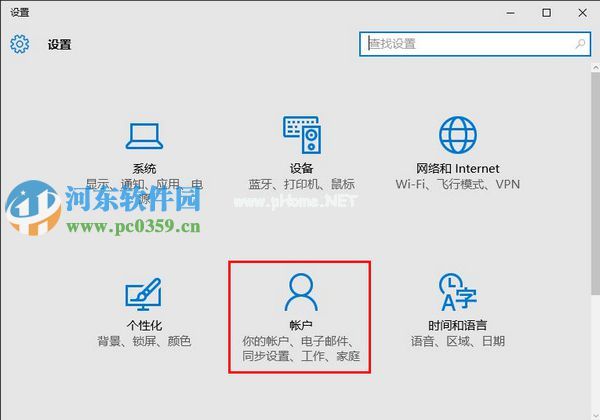Click the laptop icon for 系统

pos(144,135)
